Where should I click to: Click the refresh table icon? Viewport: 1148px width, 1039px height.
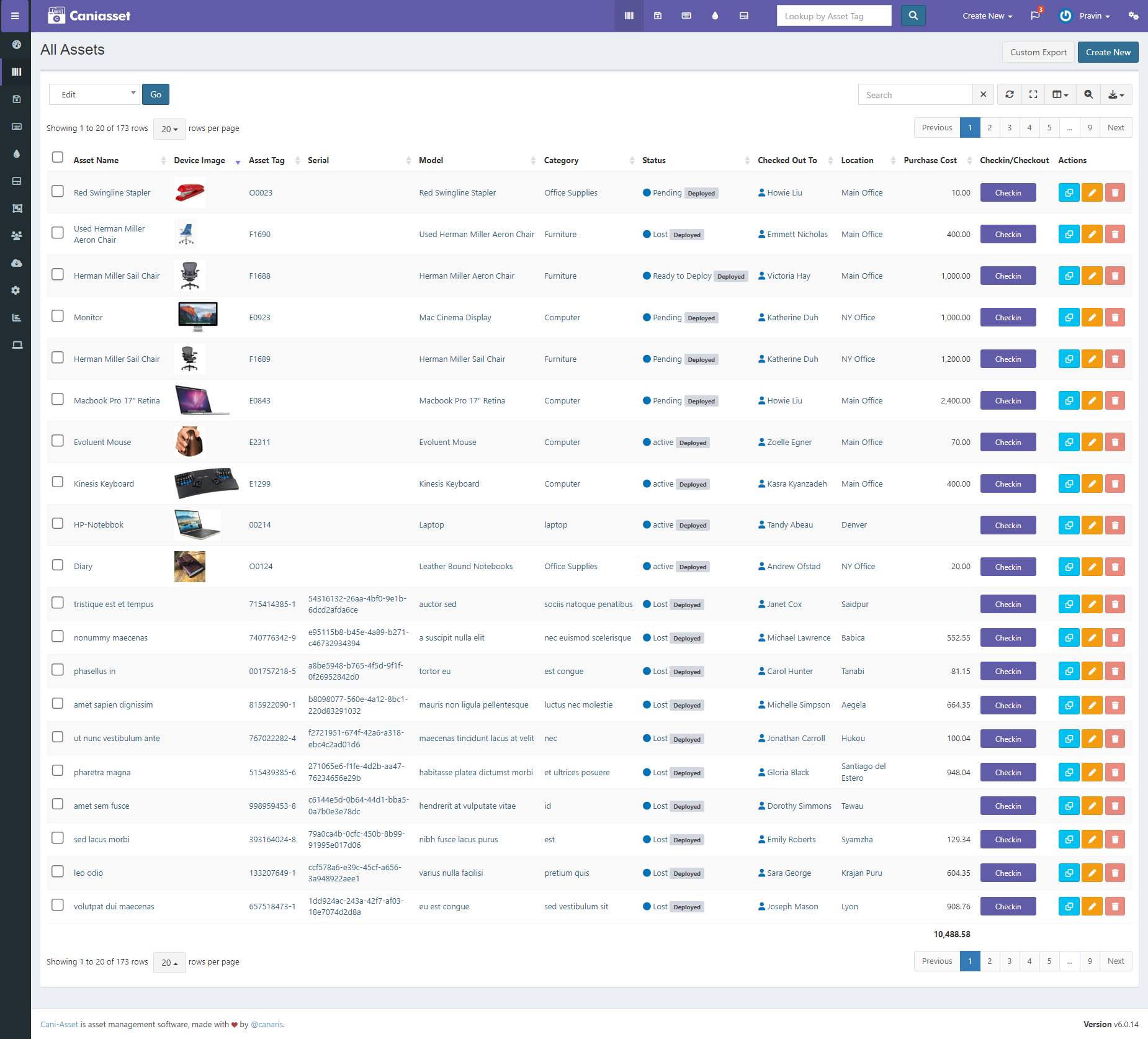(1010, 94)
